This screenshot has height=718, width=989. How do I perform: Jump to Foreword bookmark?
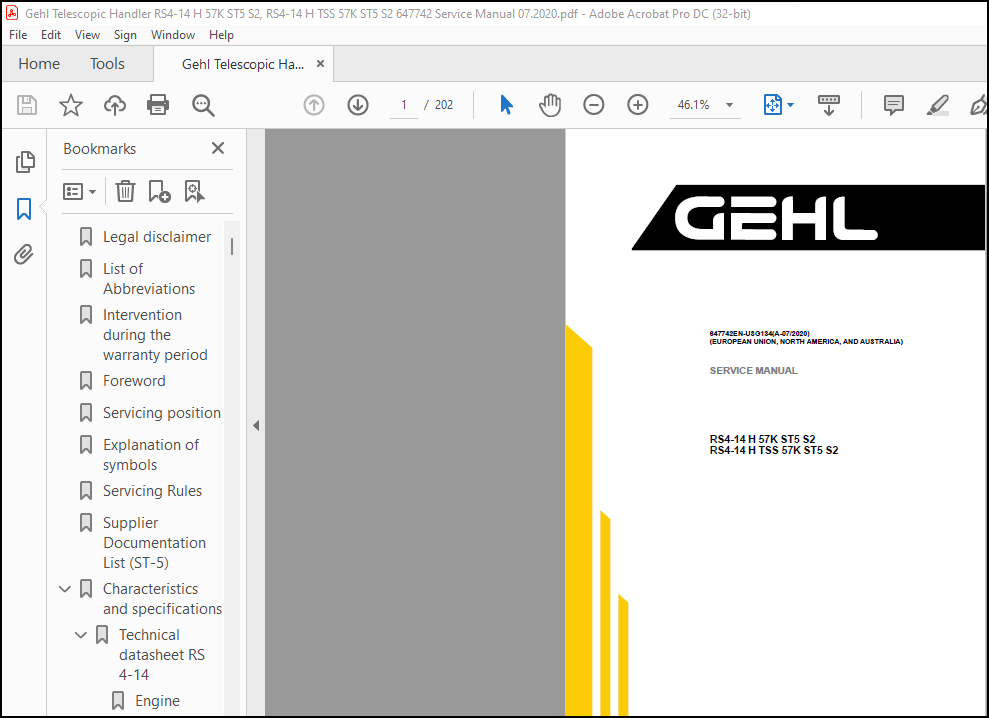tap(134, 380)
